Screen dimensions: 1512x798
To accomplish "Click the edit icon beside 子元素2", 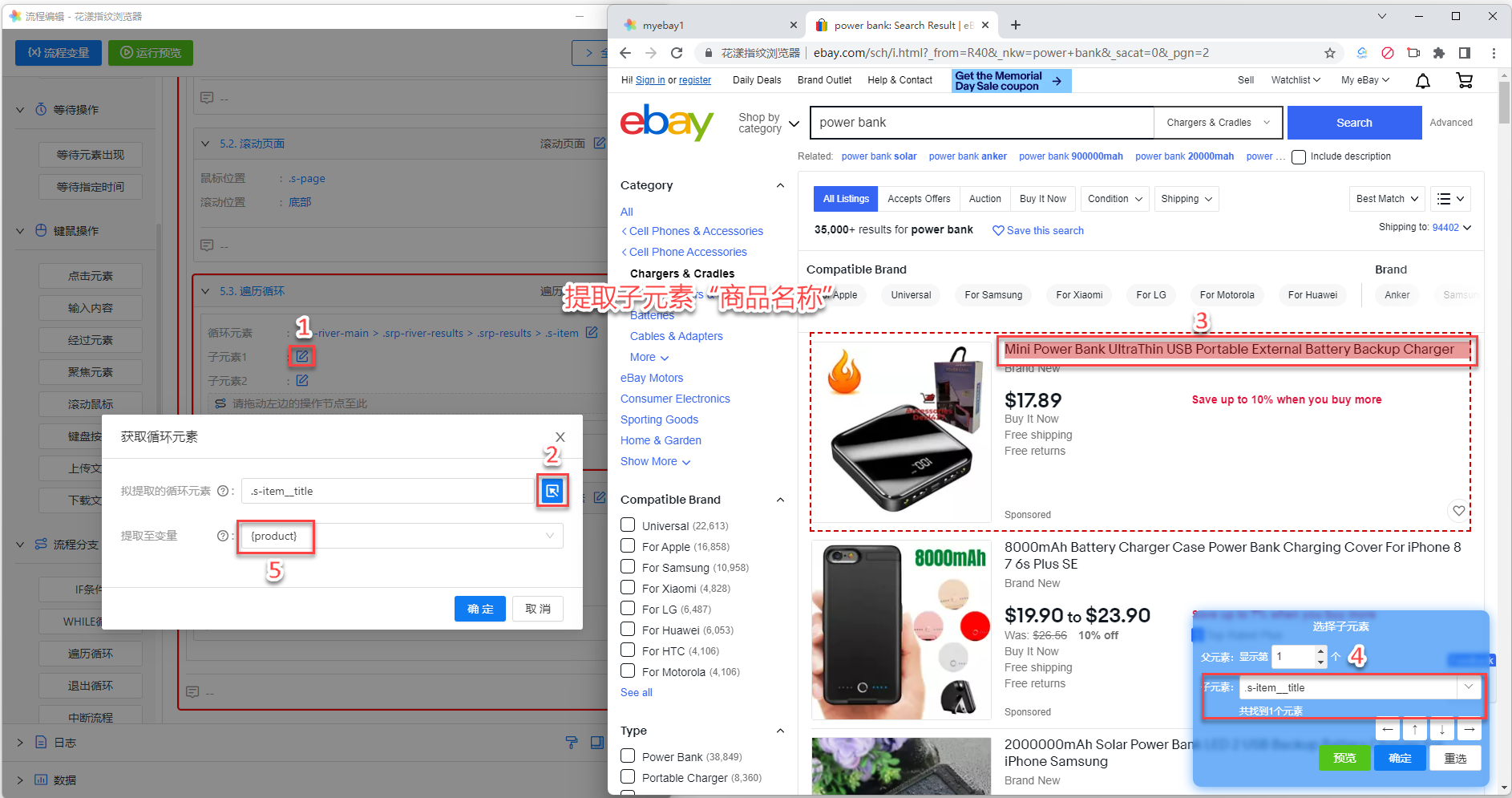I will 302,380.
